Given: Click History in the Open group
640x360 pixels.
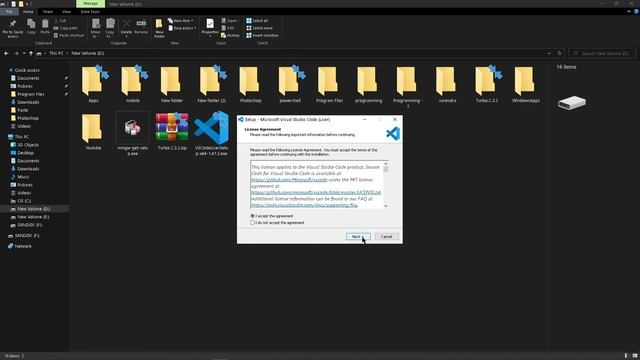Looking at the screenshot, I should tap(230, 36).
